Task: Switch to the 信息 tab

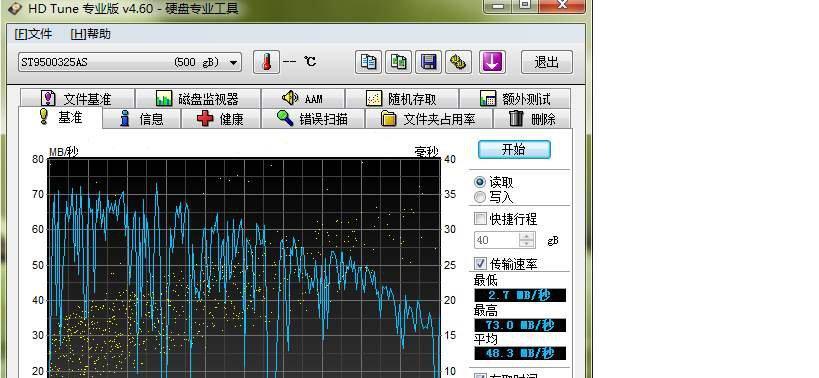Action: pyautogui.click(x=142, y=119)
